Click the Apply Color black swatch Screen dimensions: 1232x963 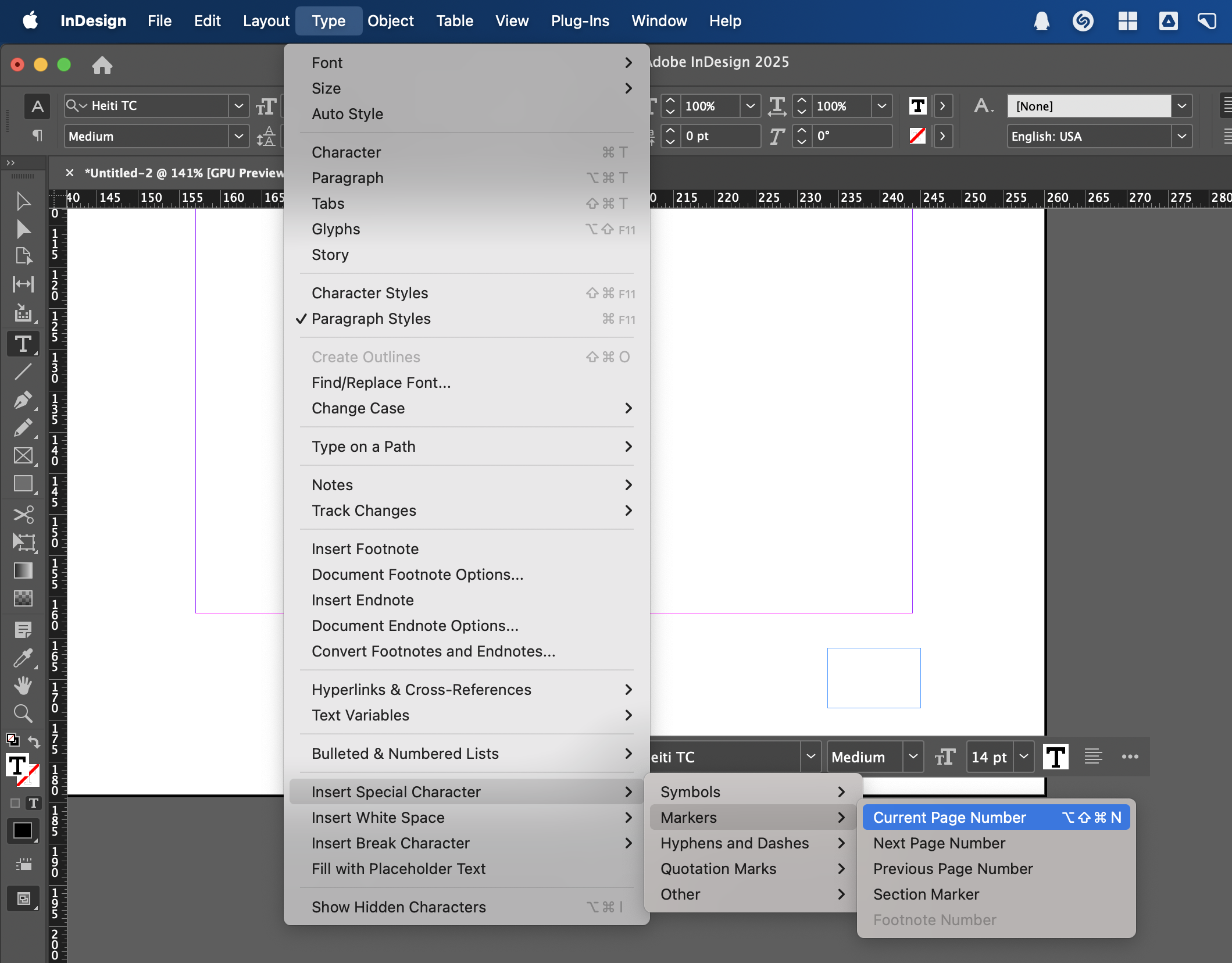click(x=23, y=831)
